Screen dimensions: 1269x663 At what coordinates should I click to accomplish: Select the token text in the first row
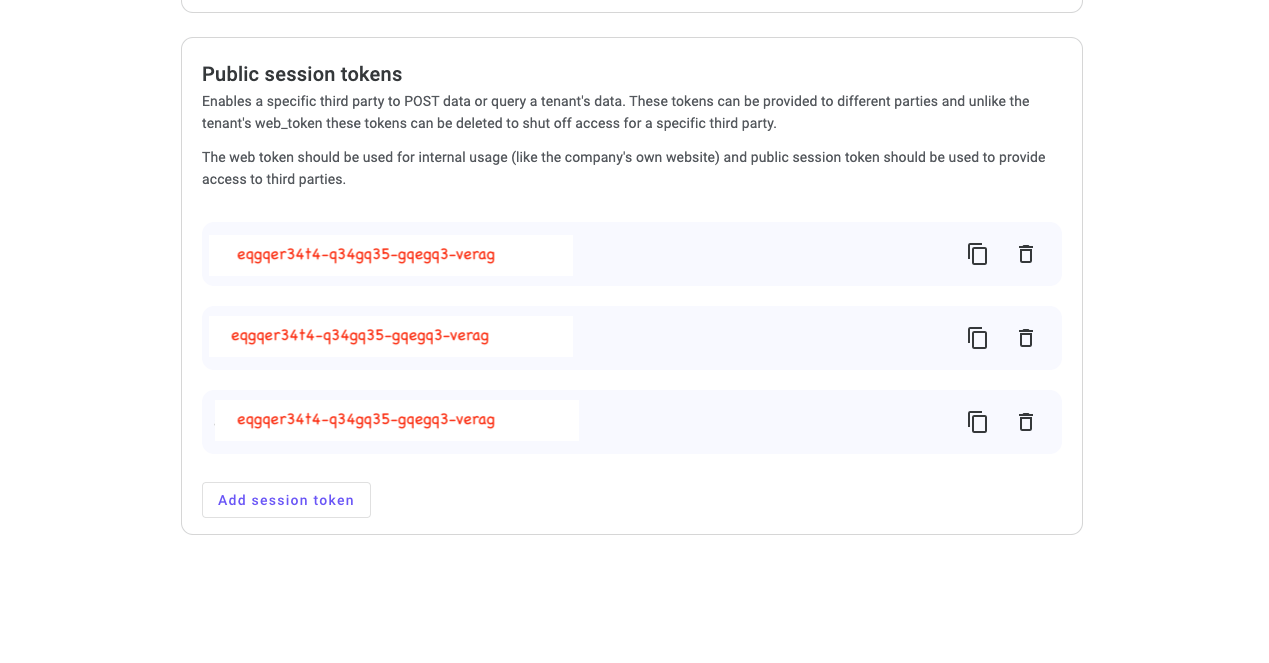(365, 254)
